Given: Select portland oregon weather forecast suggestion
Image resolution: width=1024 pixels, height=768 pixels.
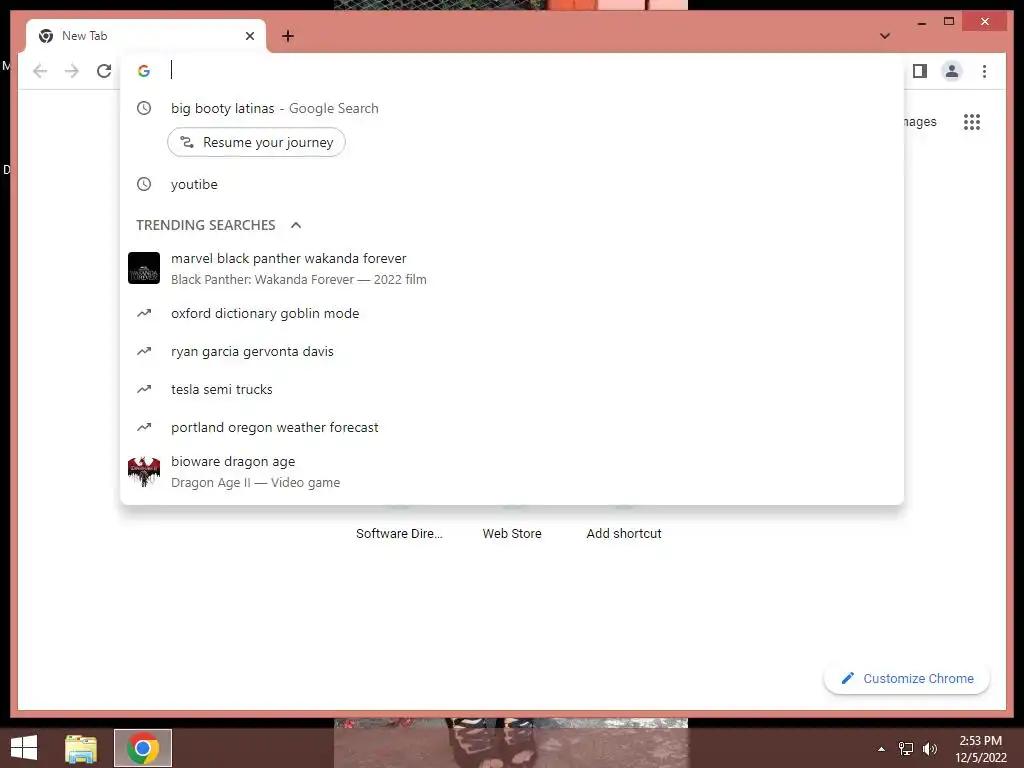Looking at the screenshot, I should coord(512,427).
